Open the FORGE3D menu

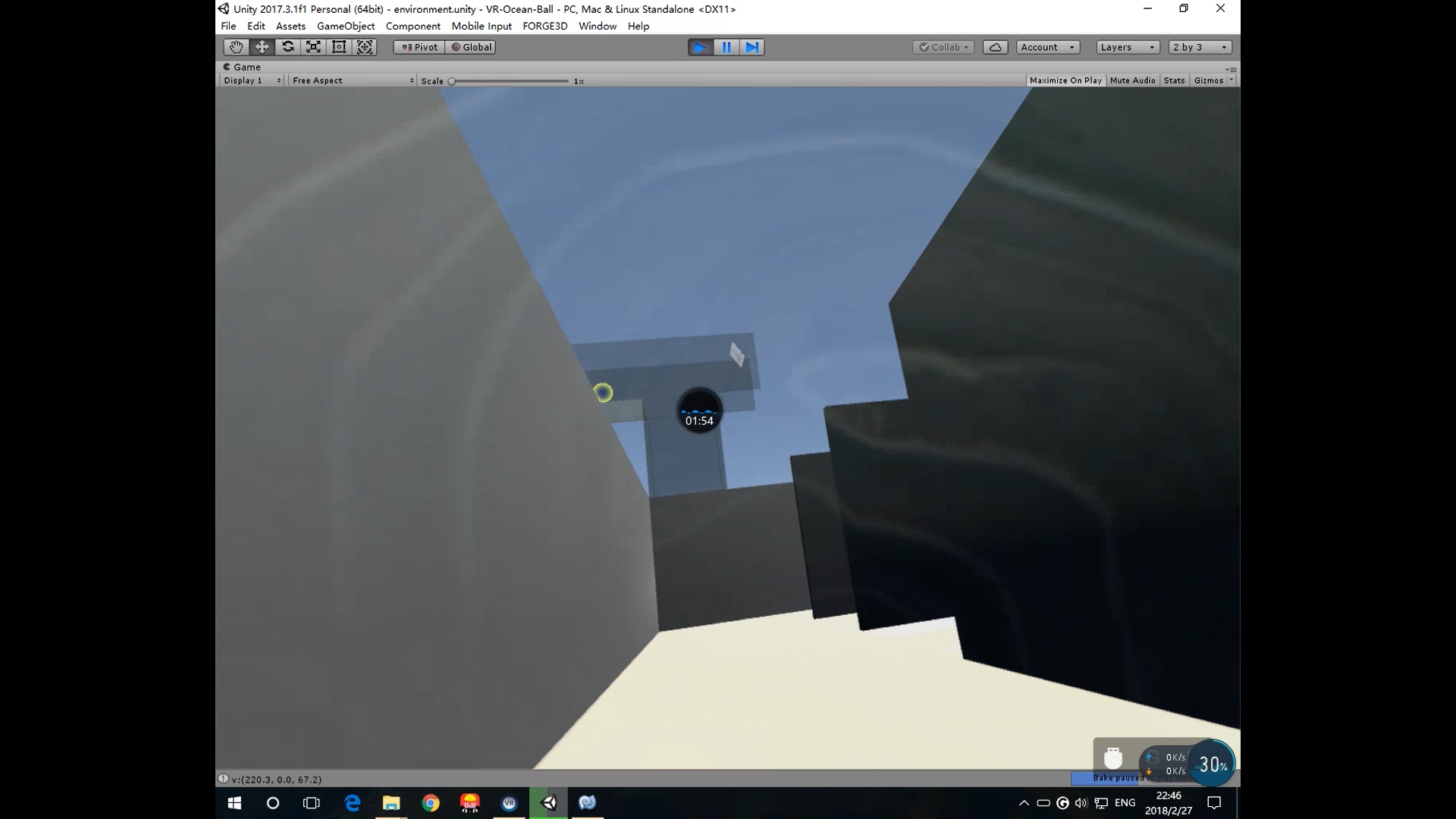pyautogui.click(x=544, y=26)
